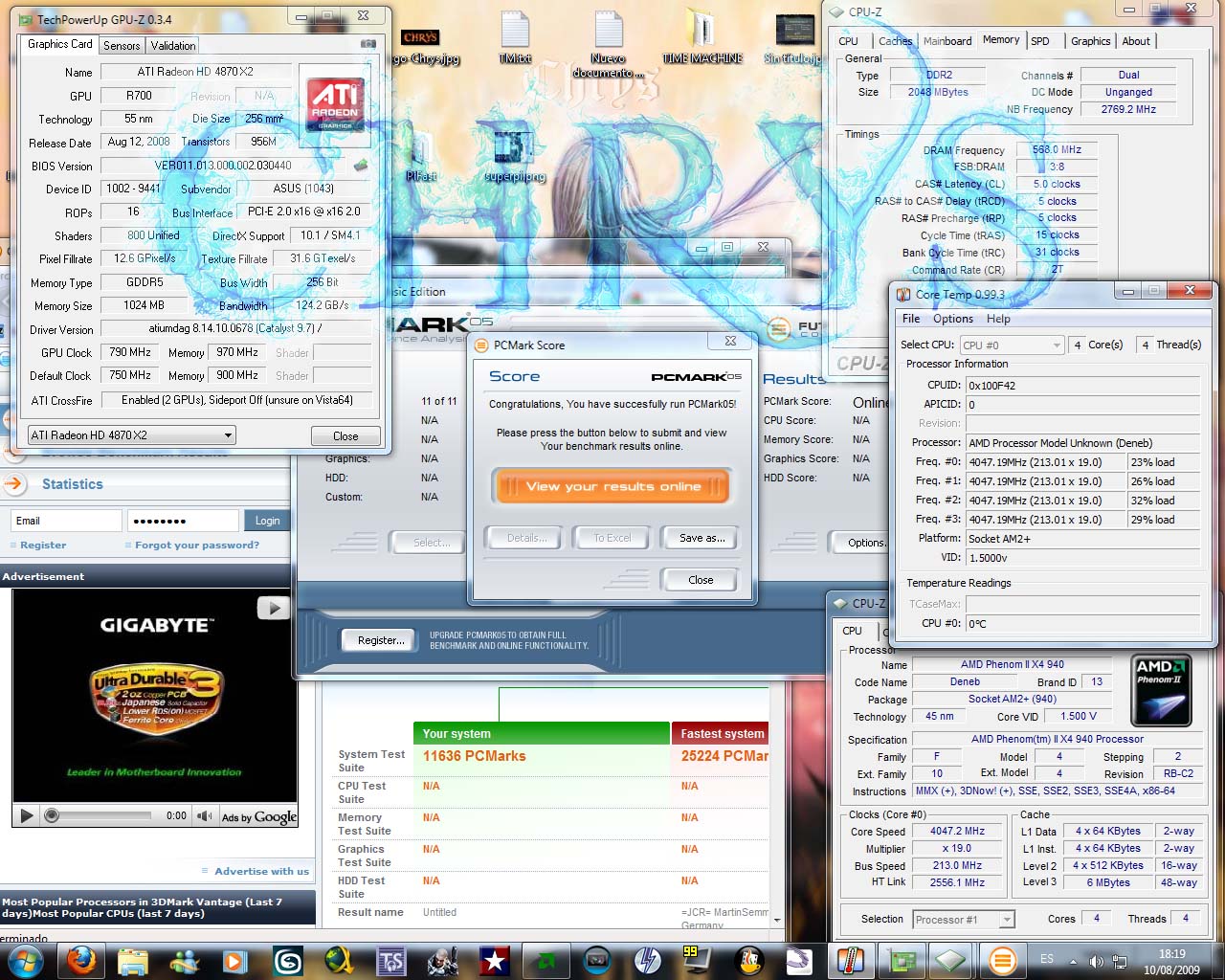Switch to Core Temp thermometer taskbar icon
The width and height of the screenshot is (1225, 980).
click(x=850, y=960)
